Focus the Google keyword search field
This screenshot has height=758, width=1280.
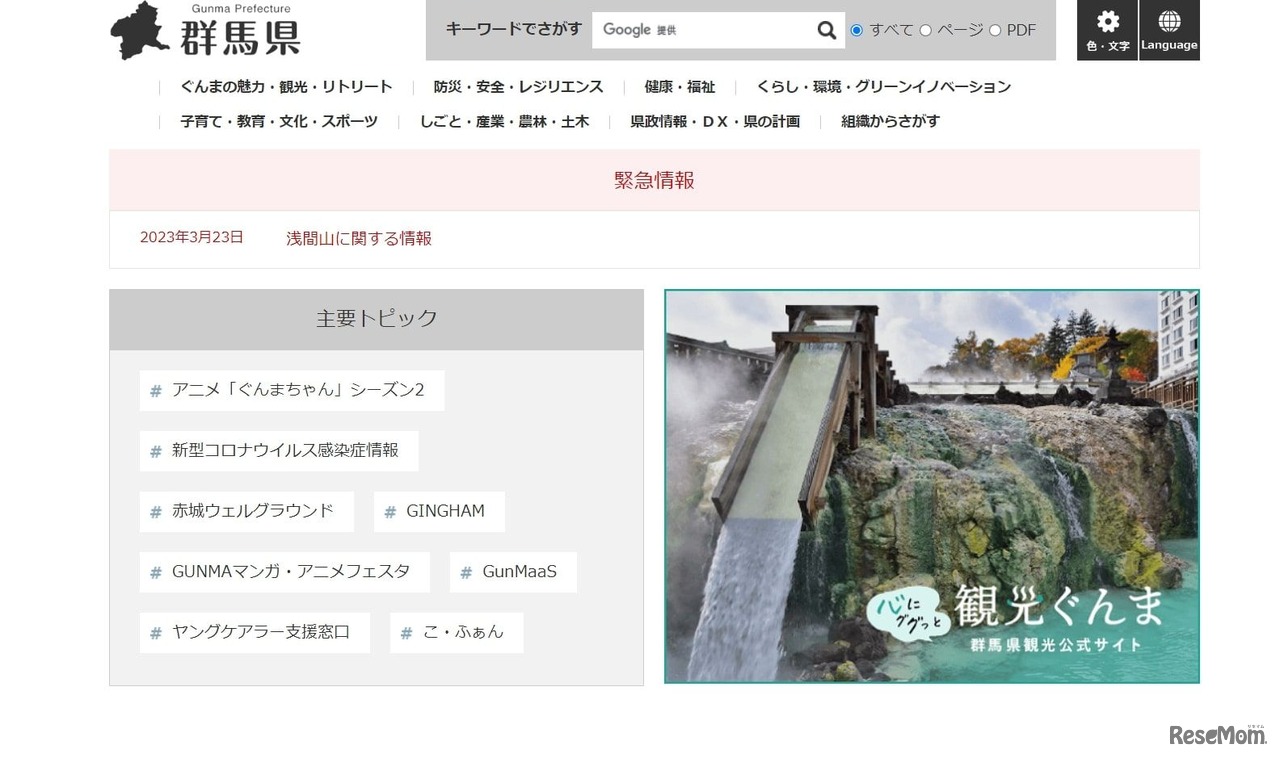pyautogui.click(x=704, y=30)
